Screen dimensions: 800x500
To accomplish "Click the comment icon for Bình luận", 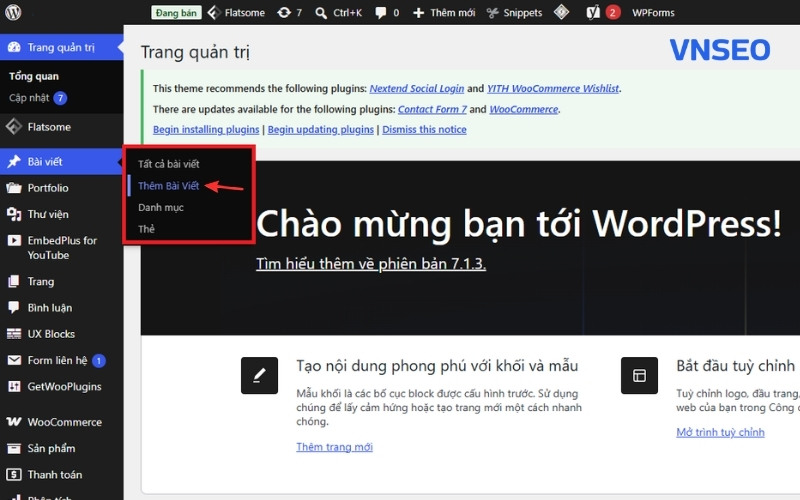I will [x=14, y=307].
